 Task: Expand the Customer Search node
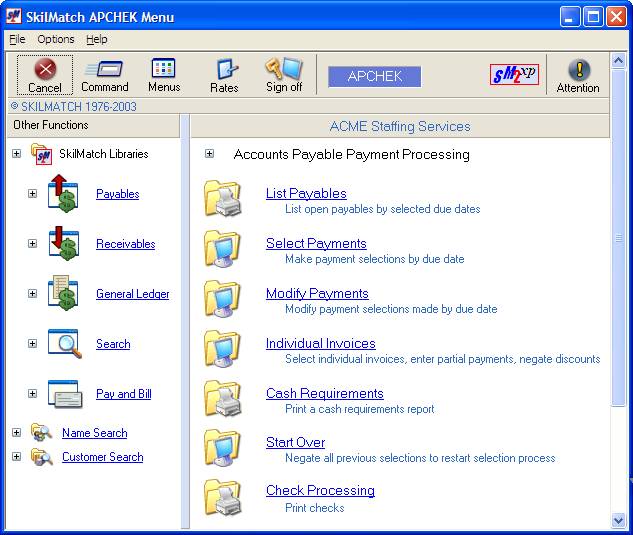click(x=16, y=457)
